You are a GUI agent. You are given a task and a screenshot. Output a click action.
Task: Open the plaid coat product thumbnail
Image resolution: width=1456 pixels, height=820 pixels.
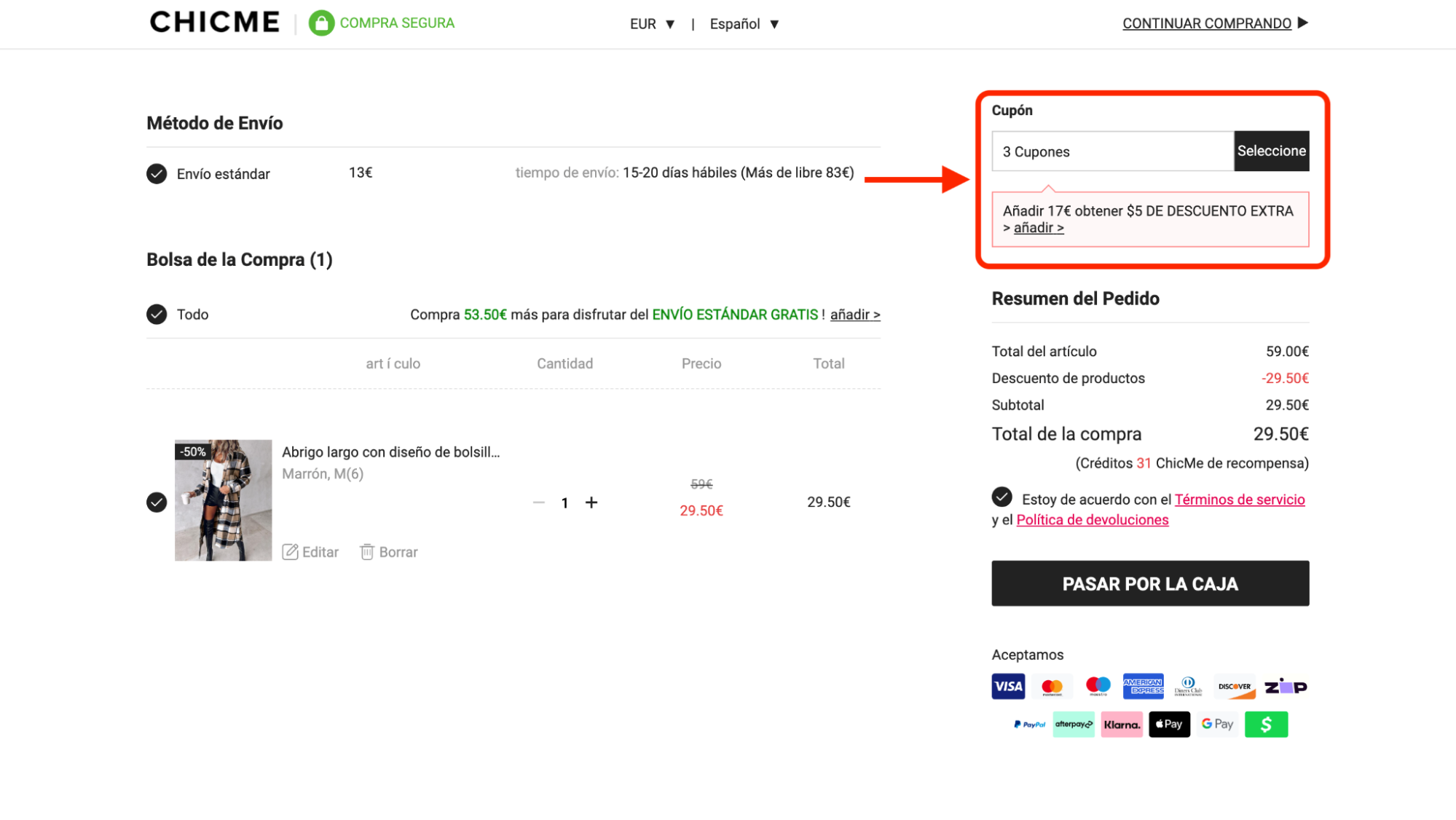point(223,500)
